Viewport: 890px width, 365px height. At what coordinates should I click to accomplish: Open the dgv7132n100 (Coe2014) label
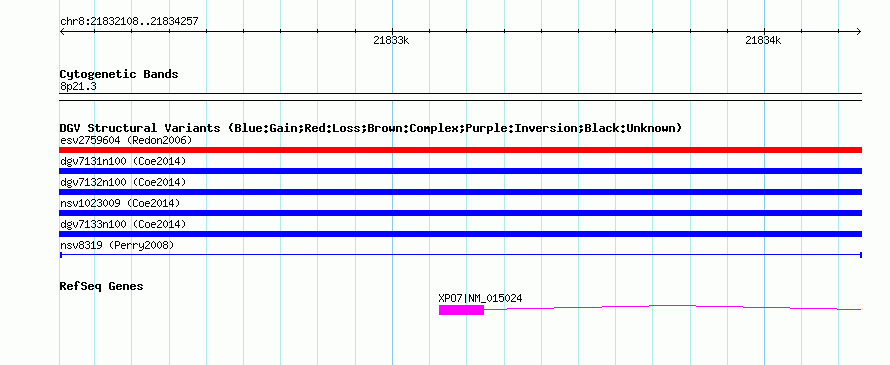[x=123, y=182]
